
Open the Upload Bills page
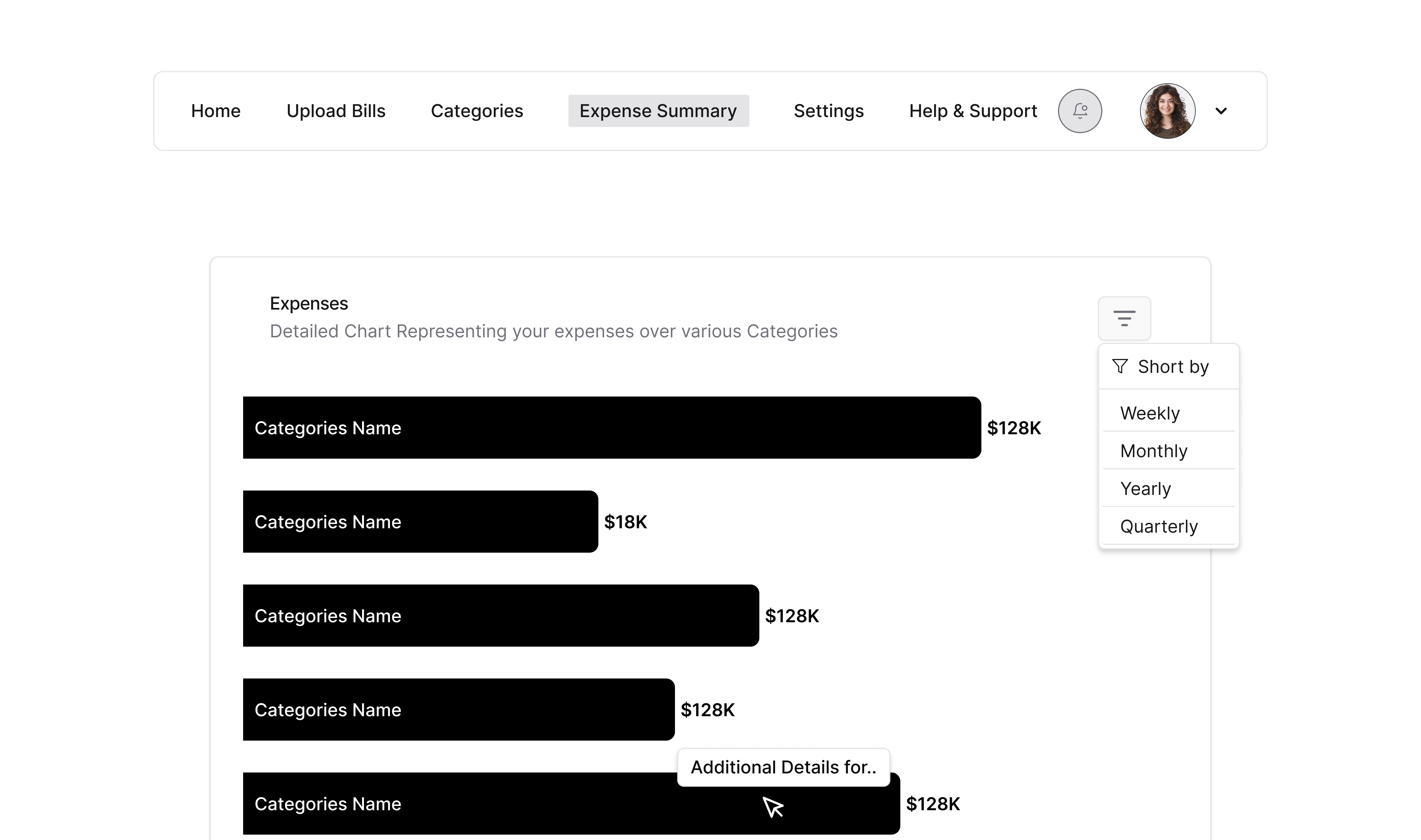336,111
